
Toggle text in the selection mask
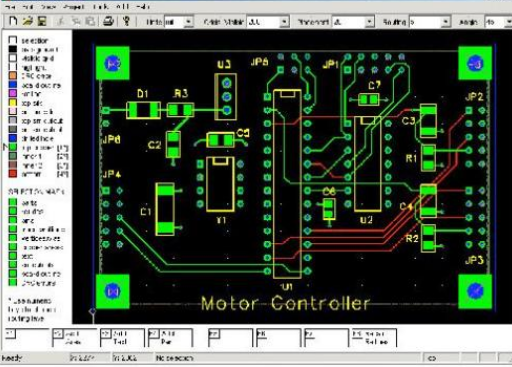13,256
